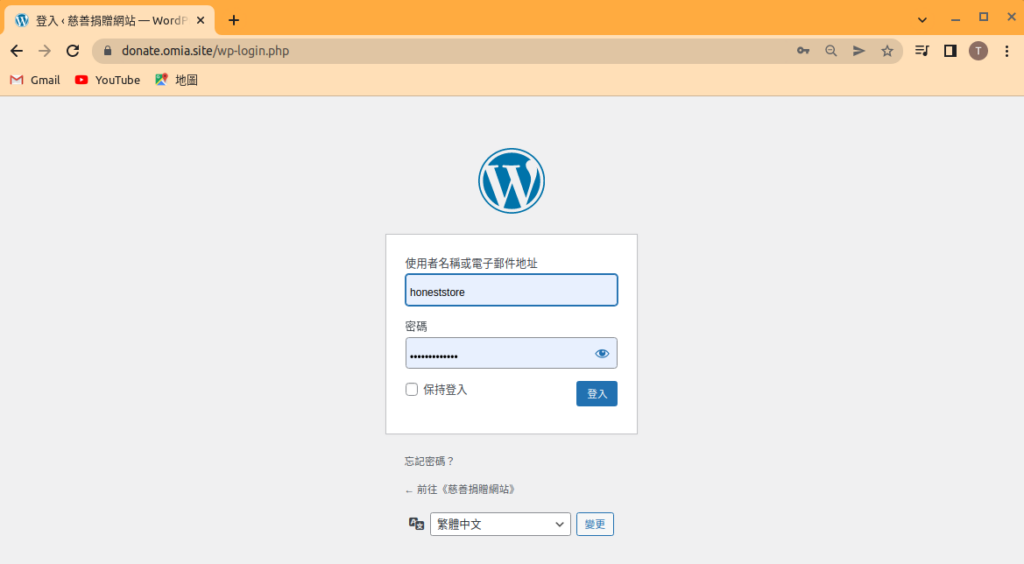
Task: Click the WordPress logo above the login form
Action: coord(511,181)
